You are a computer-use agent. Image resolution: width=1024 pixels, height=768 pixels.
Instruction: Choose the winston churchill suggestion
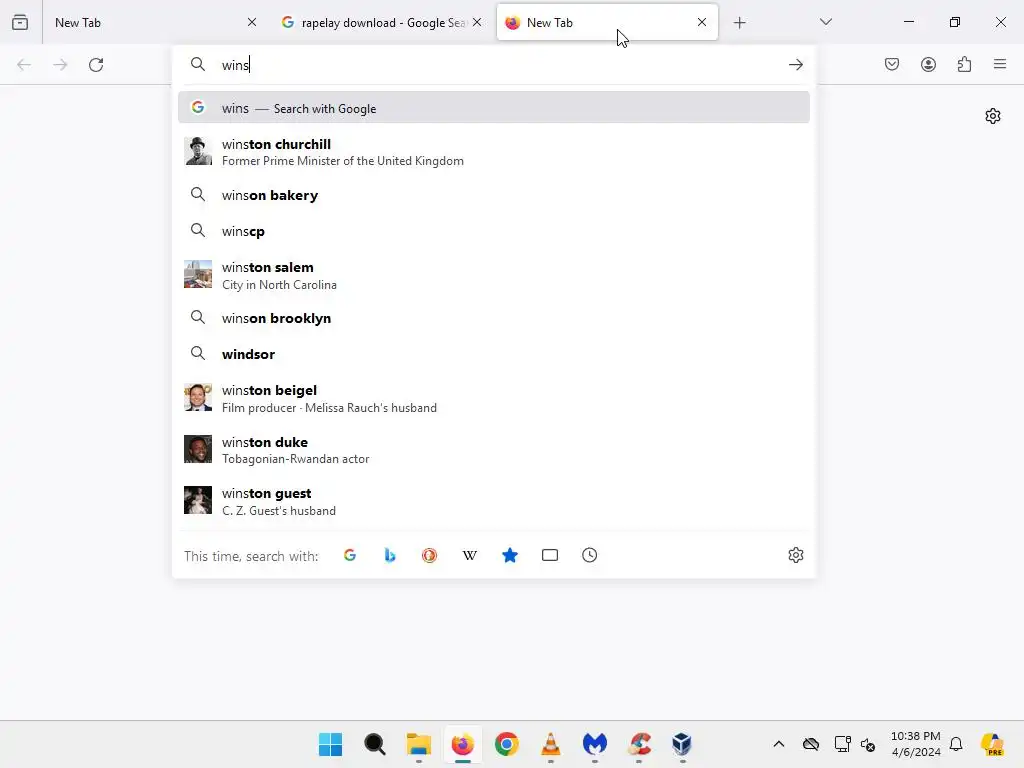point(494,152)
